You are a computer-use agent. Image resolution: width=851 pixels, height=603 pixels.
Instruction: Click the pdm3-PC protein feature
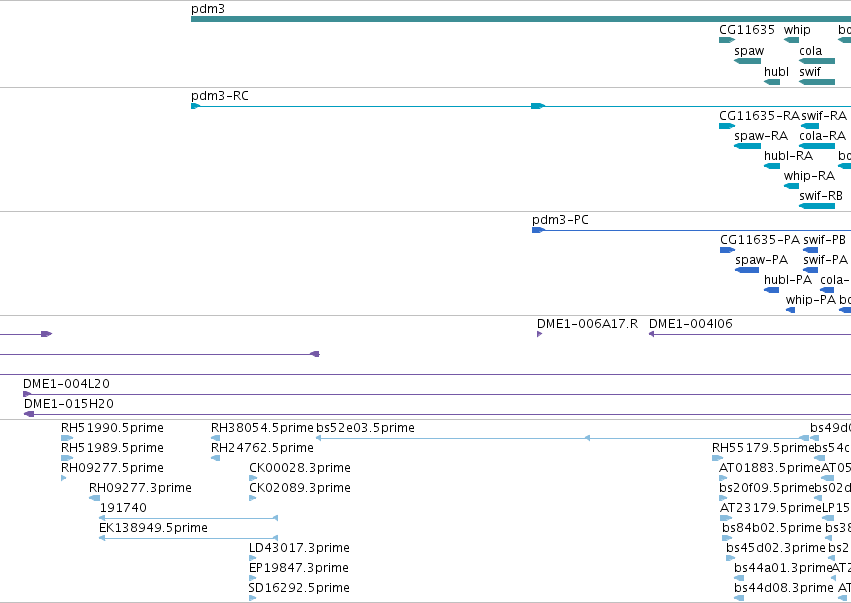click(691, 230)
